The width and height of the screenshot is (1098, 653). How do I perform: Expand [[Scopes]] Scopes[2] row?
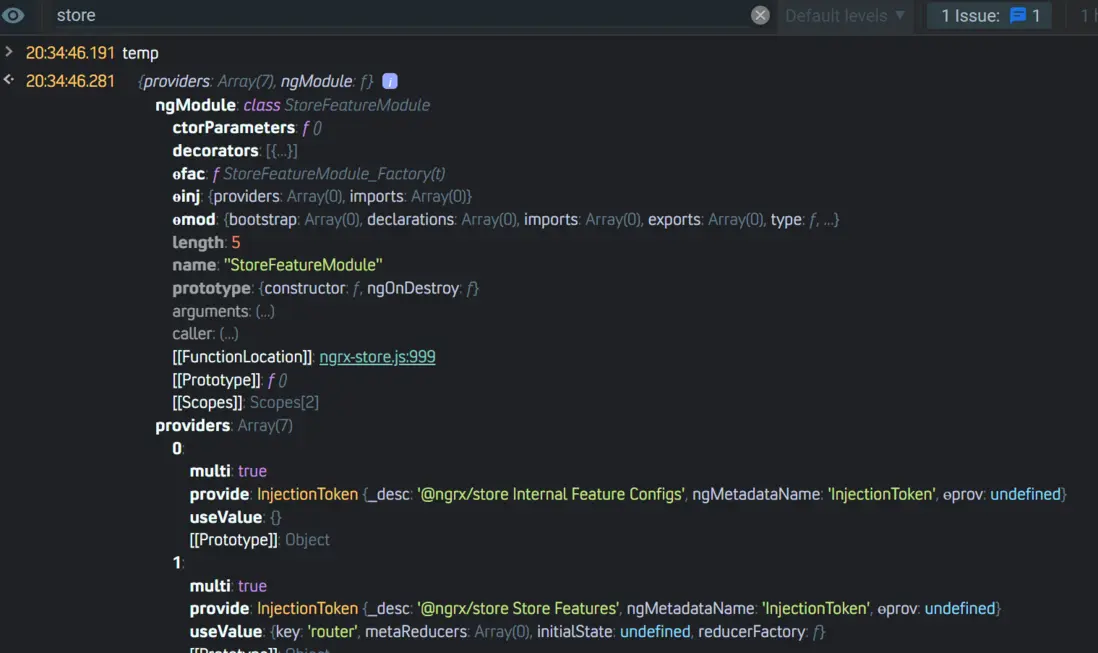pyautogui.click(x=245, y=402)
